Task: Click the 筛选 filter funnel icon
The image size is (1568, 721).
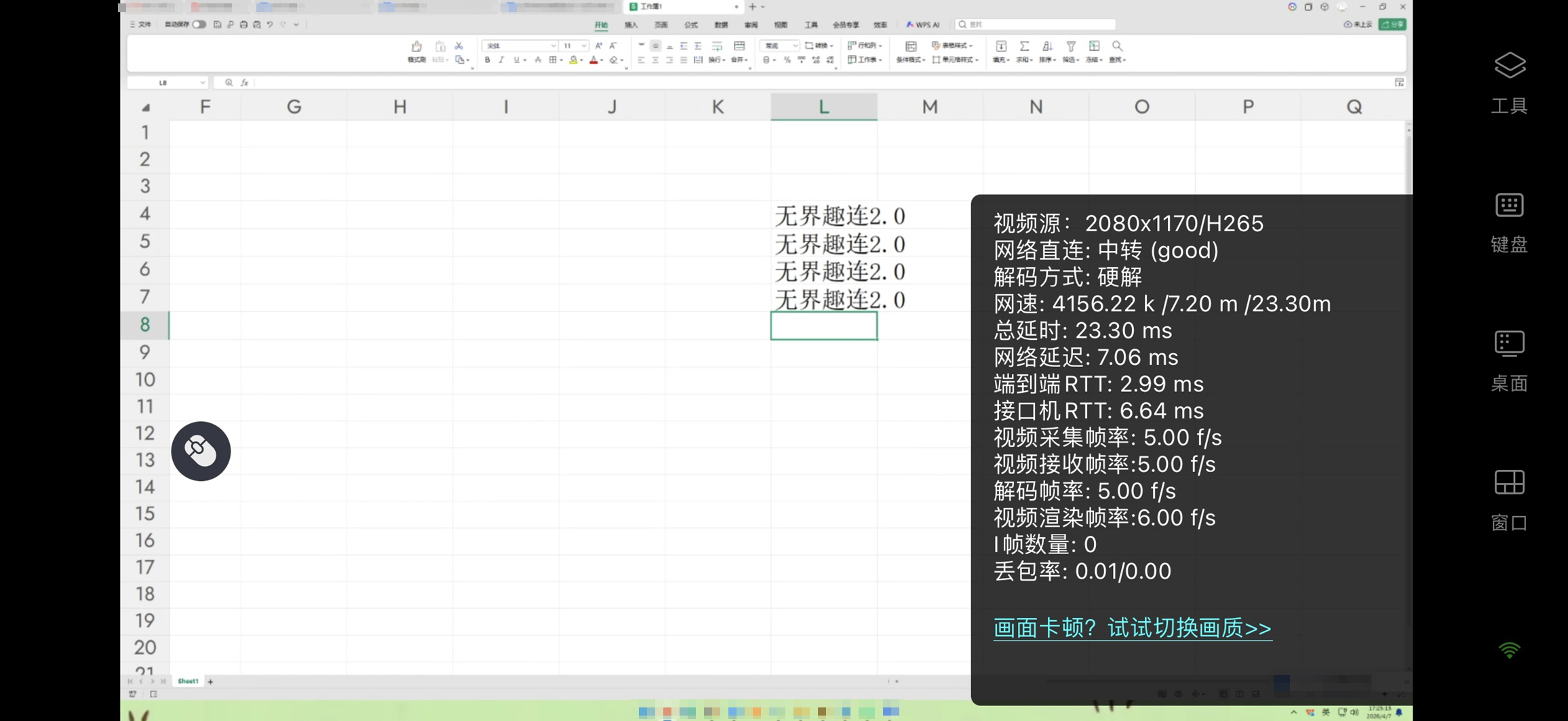Action: point(1070,47)
